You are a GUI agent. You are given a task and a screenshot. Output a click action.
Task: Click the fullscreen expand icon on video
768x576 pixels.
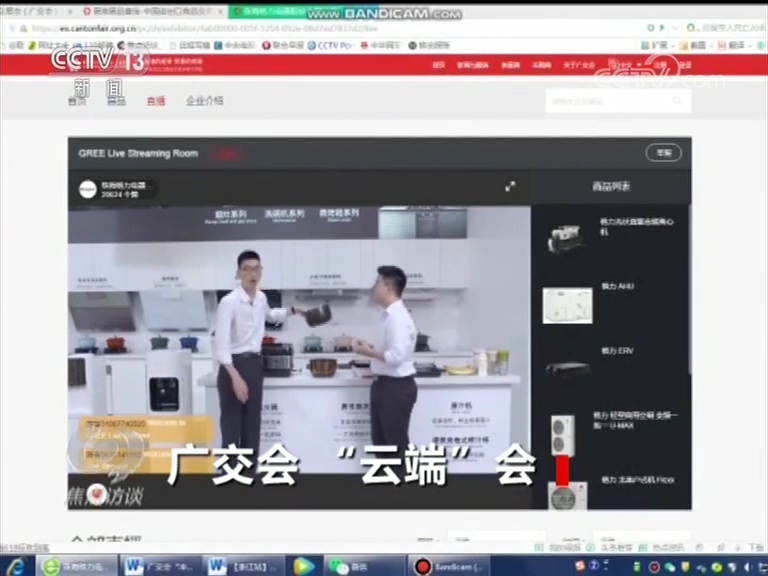(510, 186)
